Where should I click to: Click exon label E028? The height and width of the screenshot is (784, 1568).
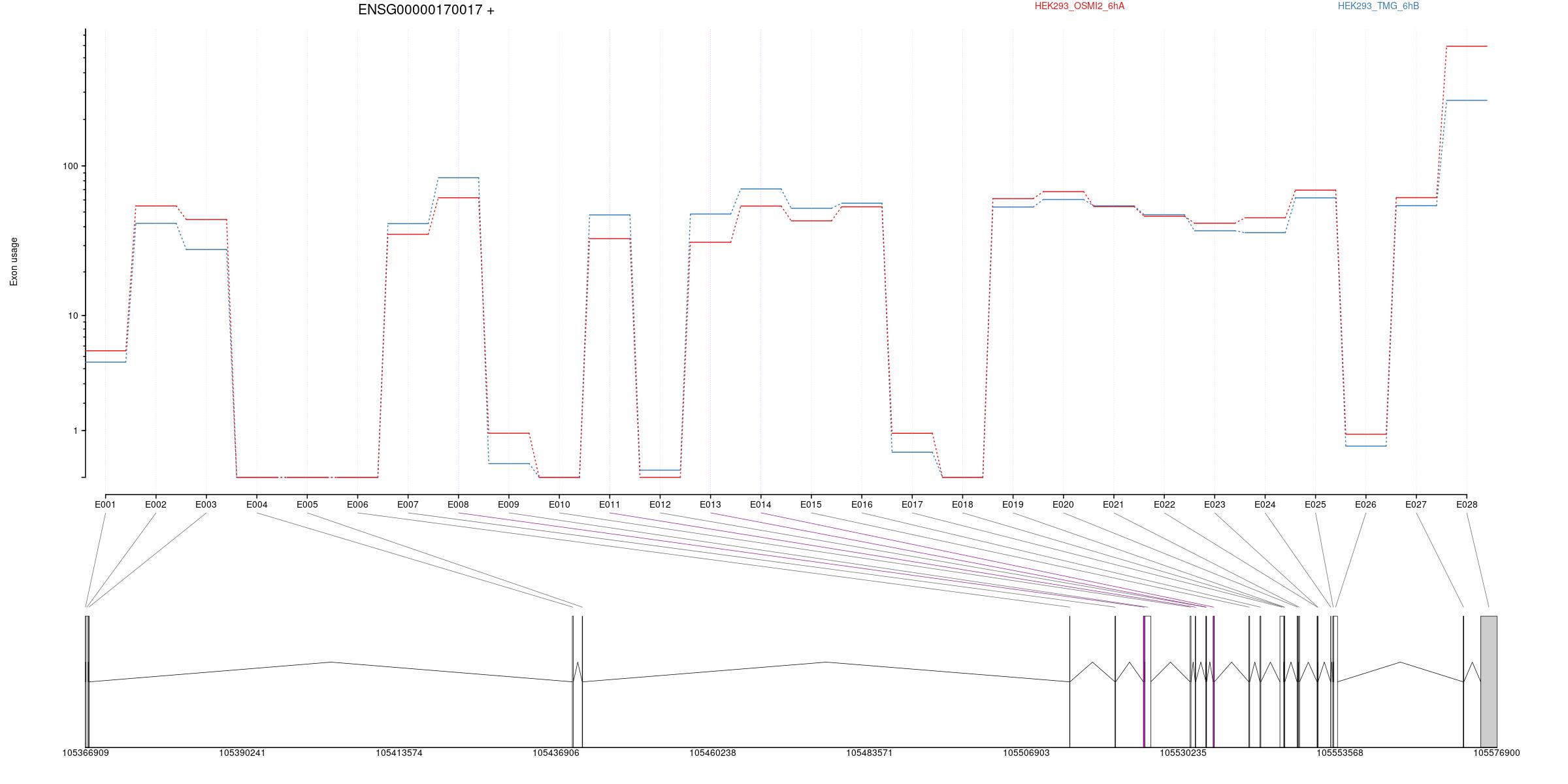click(1467, 504)
